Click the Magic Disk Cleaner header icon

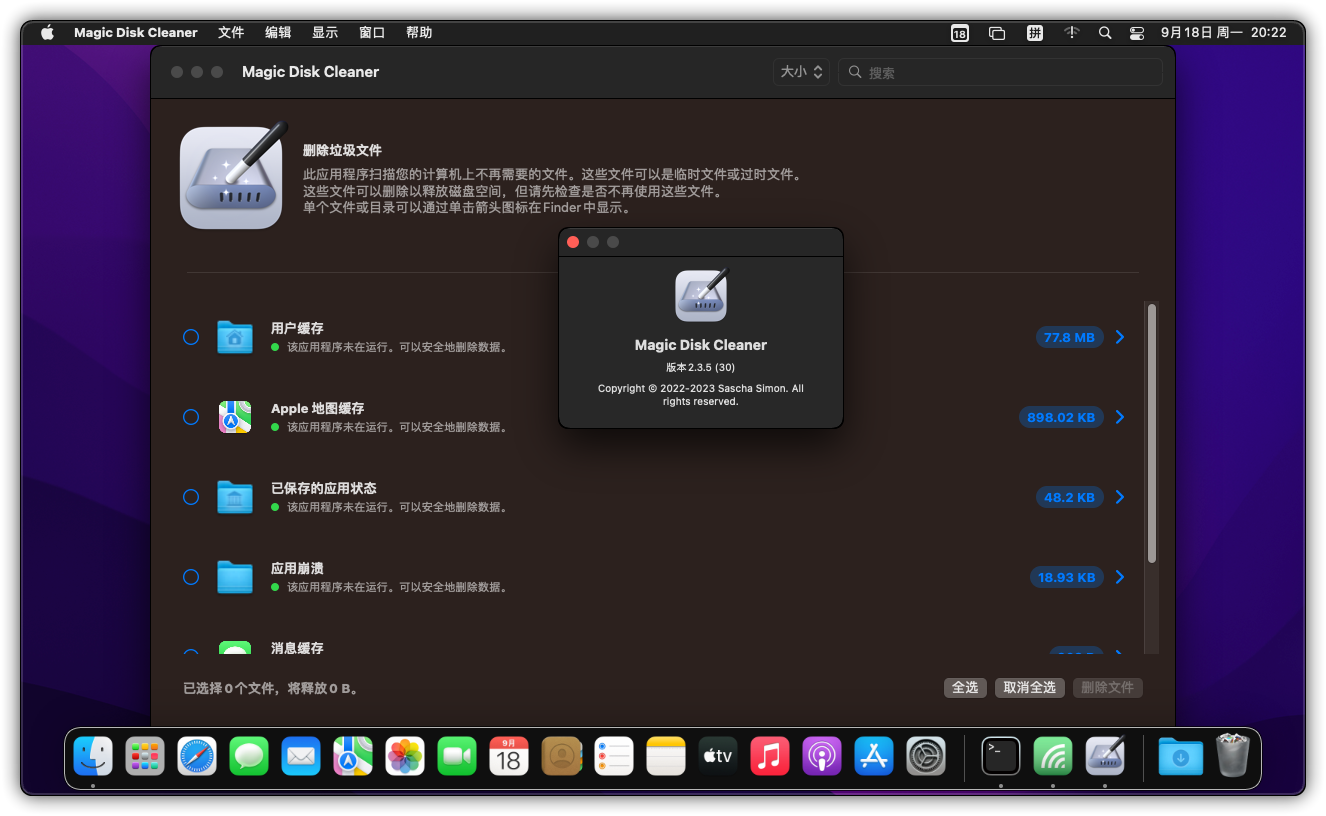point(232,176)
